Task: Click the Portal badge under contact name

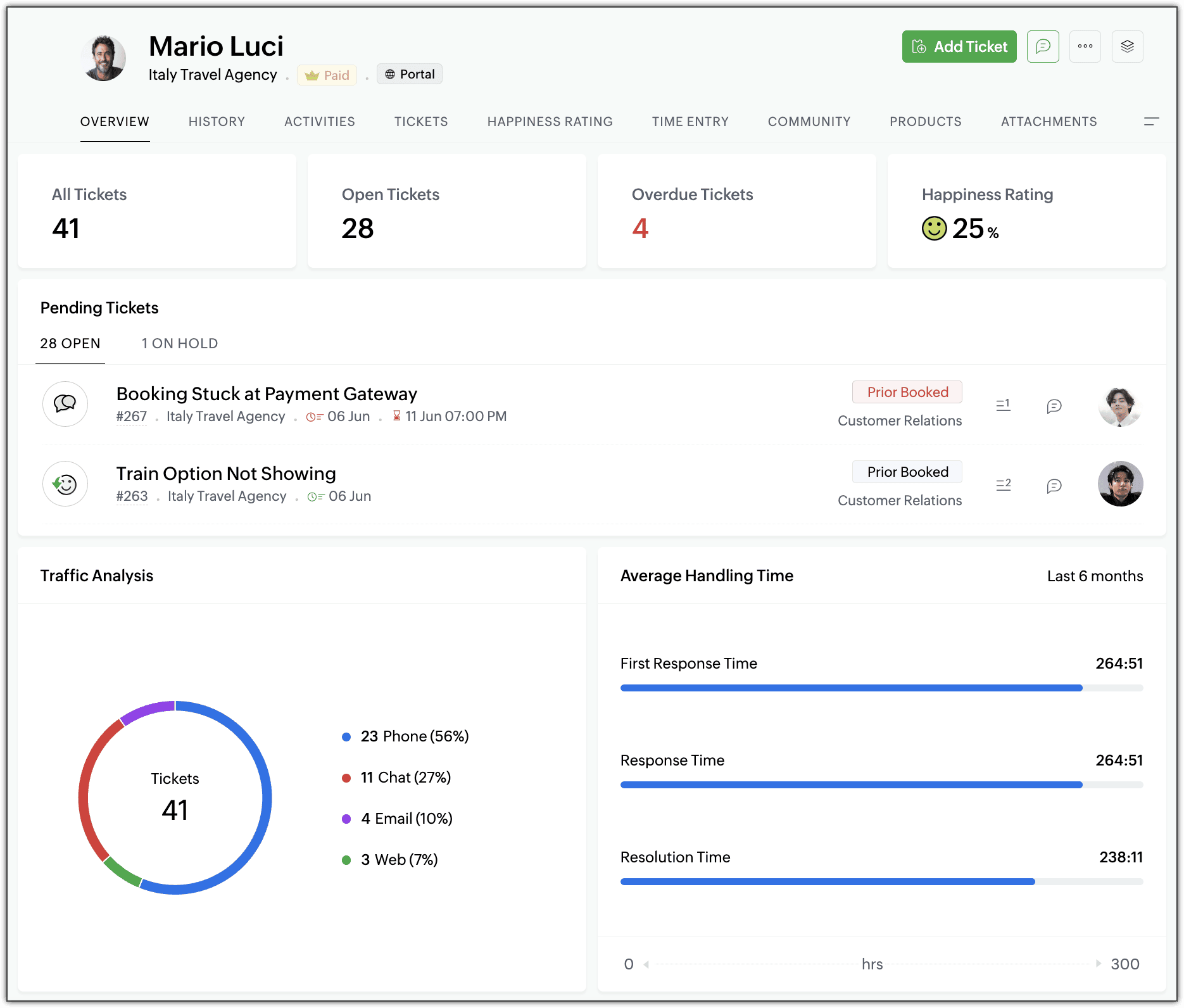Action: [410, 74]
